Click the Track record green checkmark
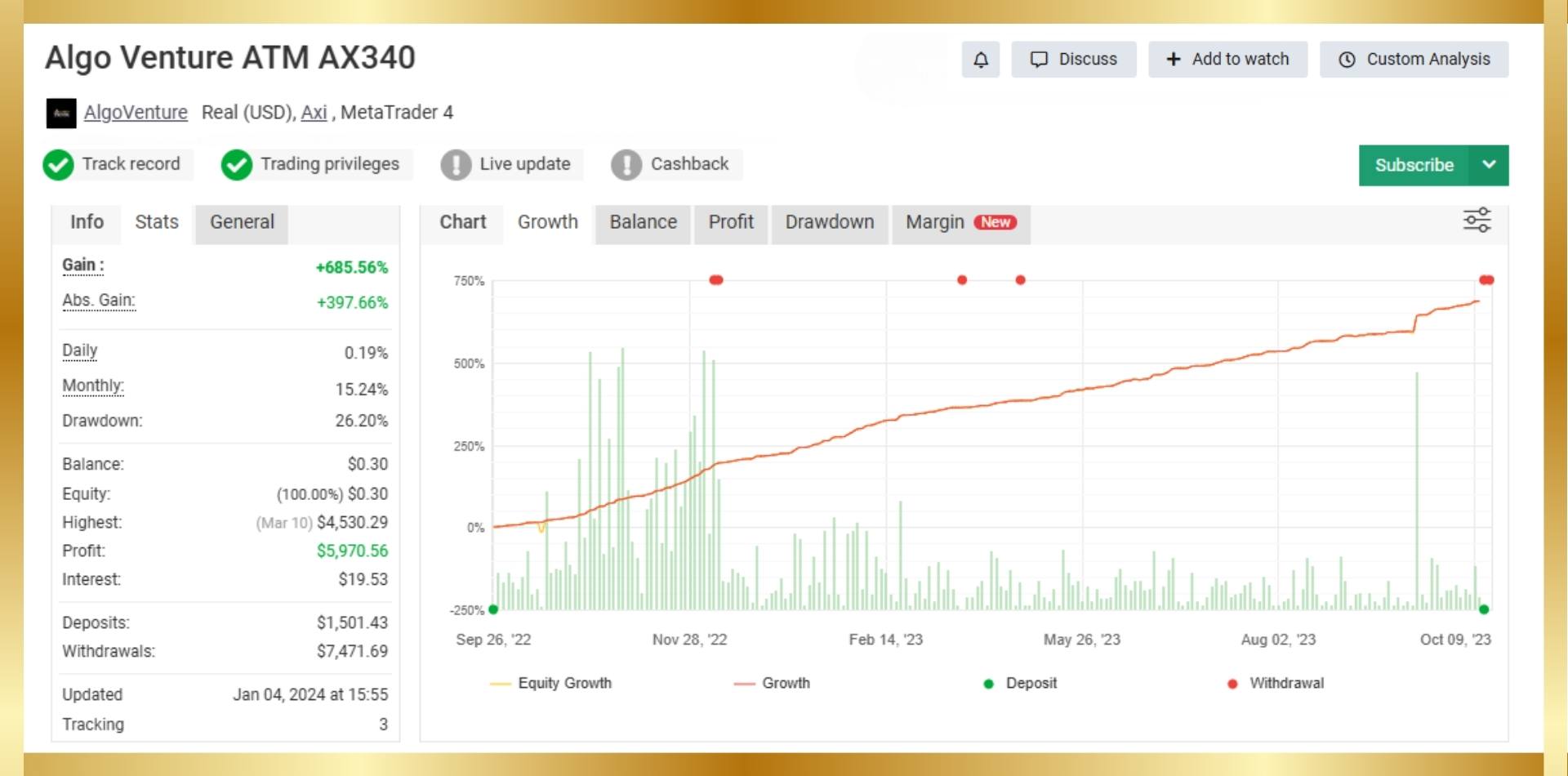The height and width of the screenshot is (776, 1568). pyautogui.click(x=59, y=165)
